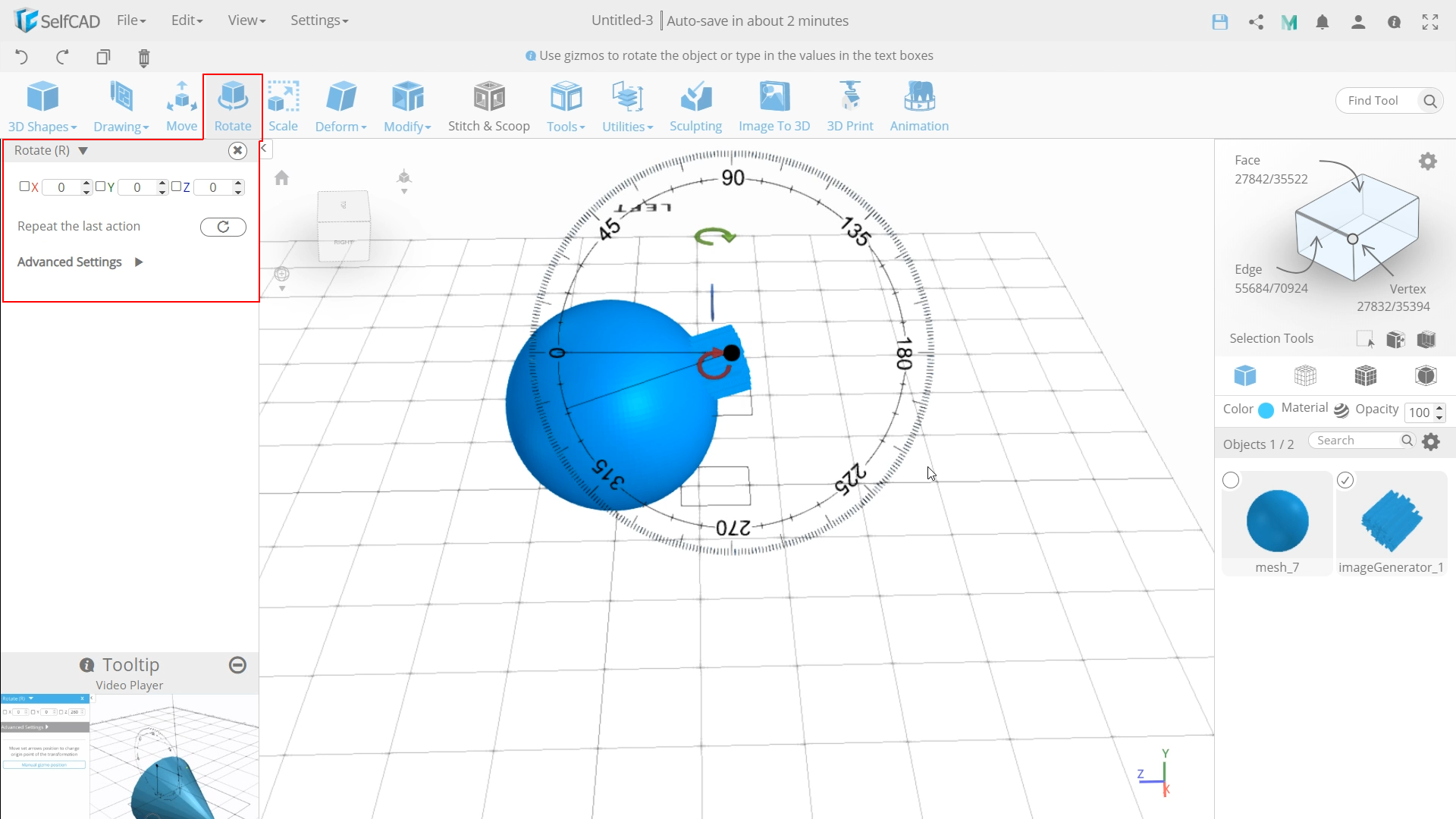Screen dimensions: 1456x819
Task: Click the Copy objects icon
Action: tap(103, 57)
